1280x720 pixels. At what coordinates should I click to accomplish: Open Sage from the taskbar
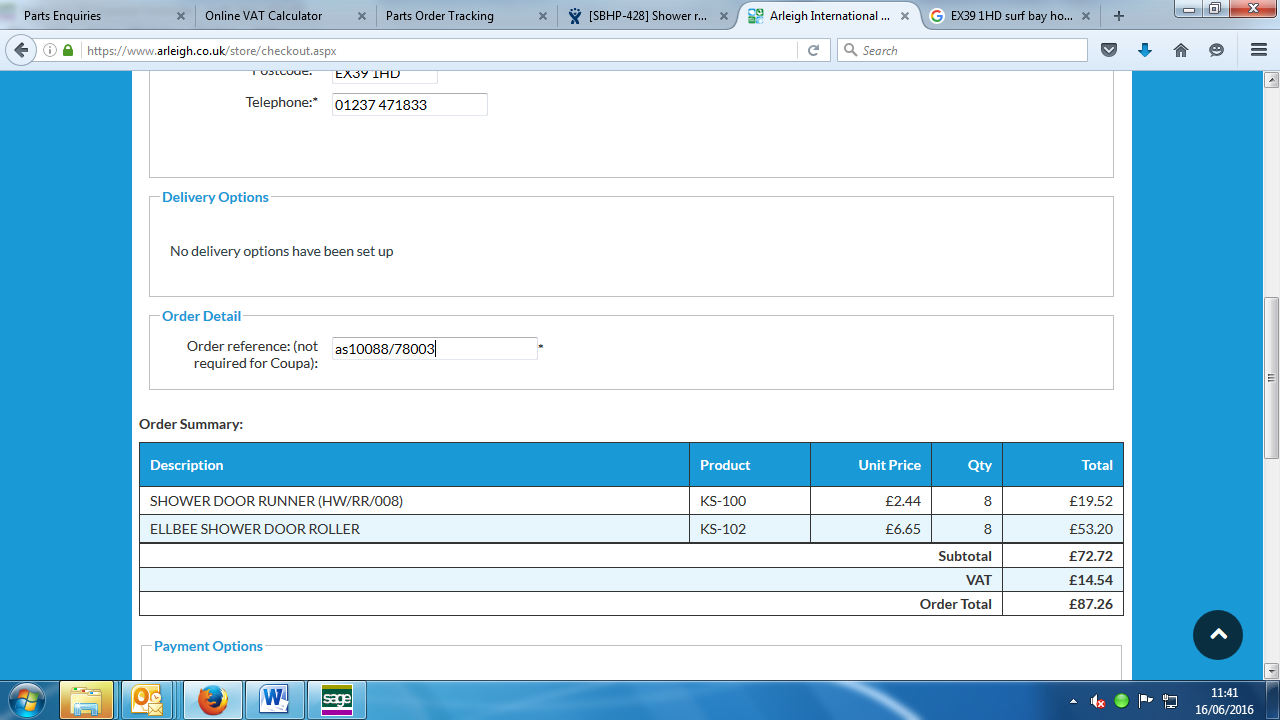(337, 700)
